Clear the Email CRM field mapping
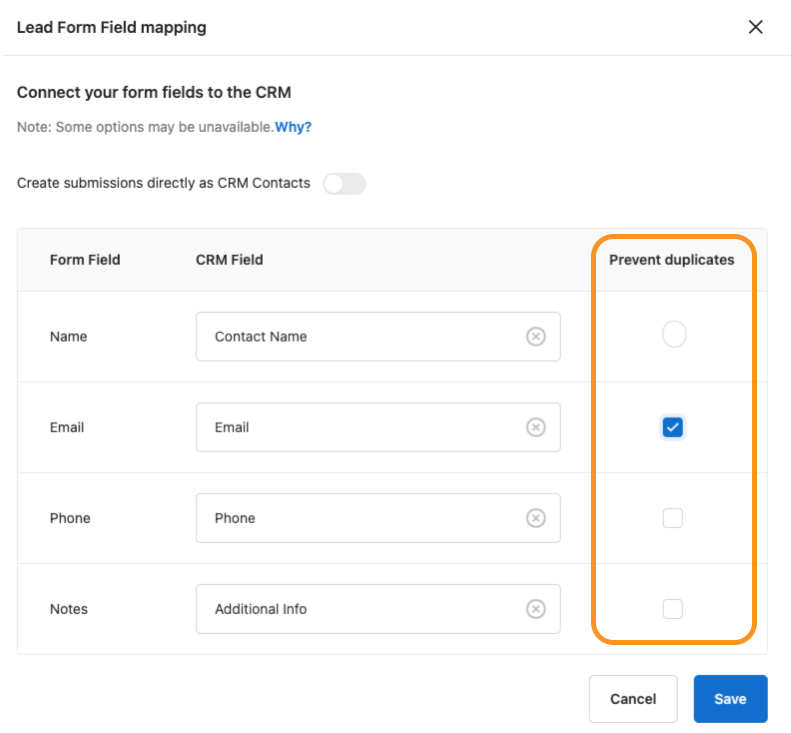 [x=536, y=428]
